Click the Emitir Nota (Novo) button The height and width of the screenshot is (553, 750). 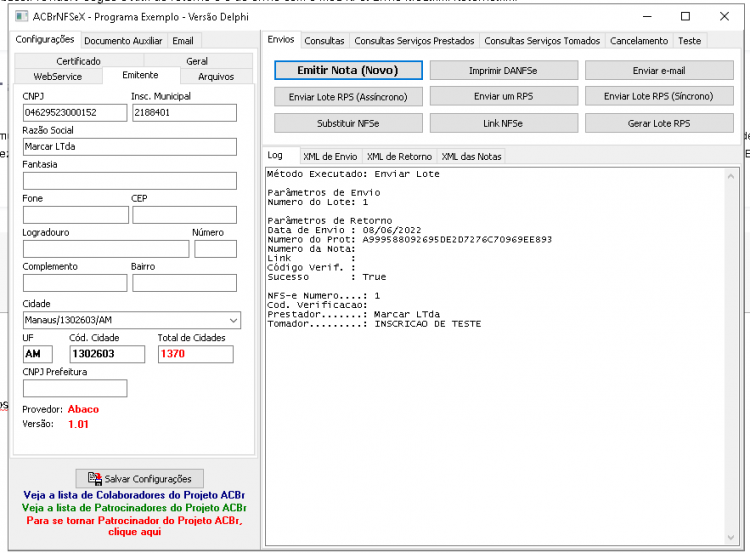[348, 70]
